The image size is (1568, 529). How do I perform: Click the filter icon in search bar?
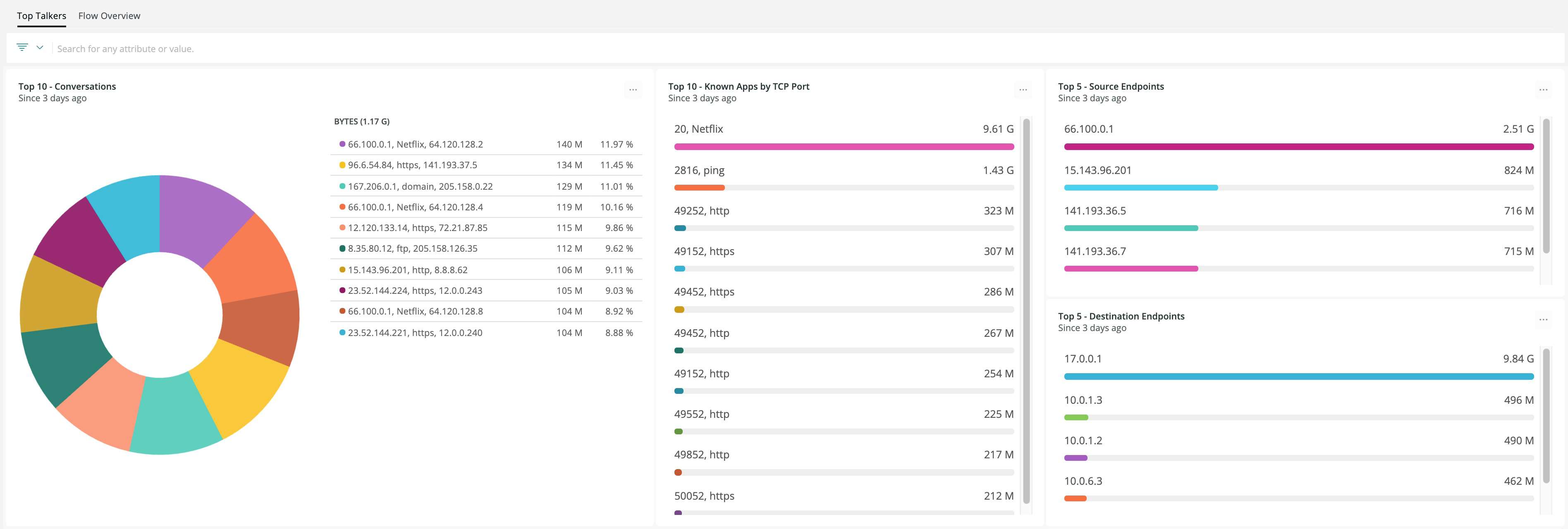click(x=22, y=48)
